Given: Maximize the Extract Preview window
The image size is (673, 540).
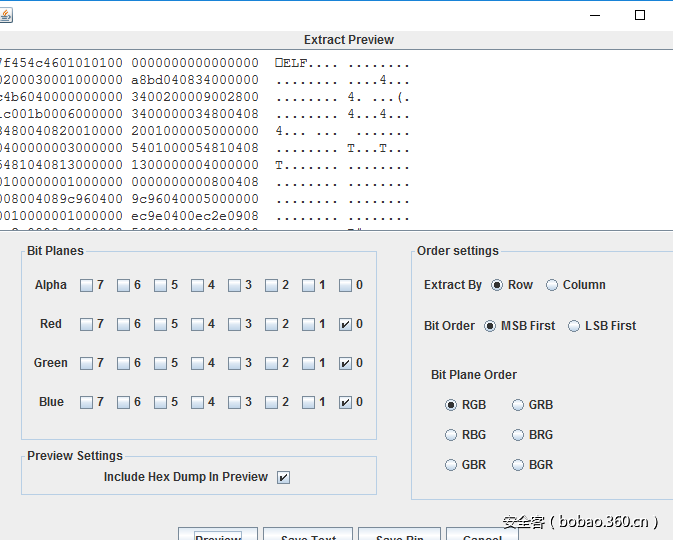Looking at the screenshot, I should 640,15.
